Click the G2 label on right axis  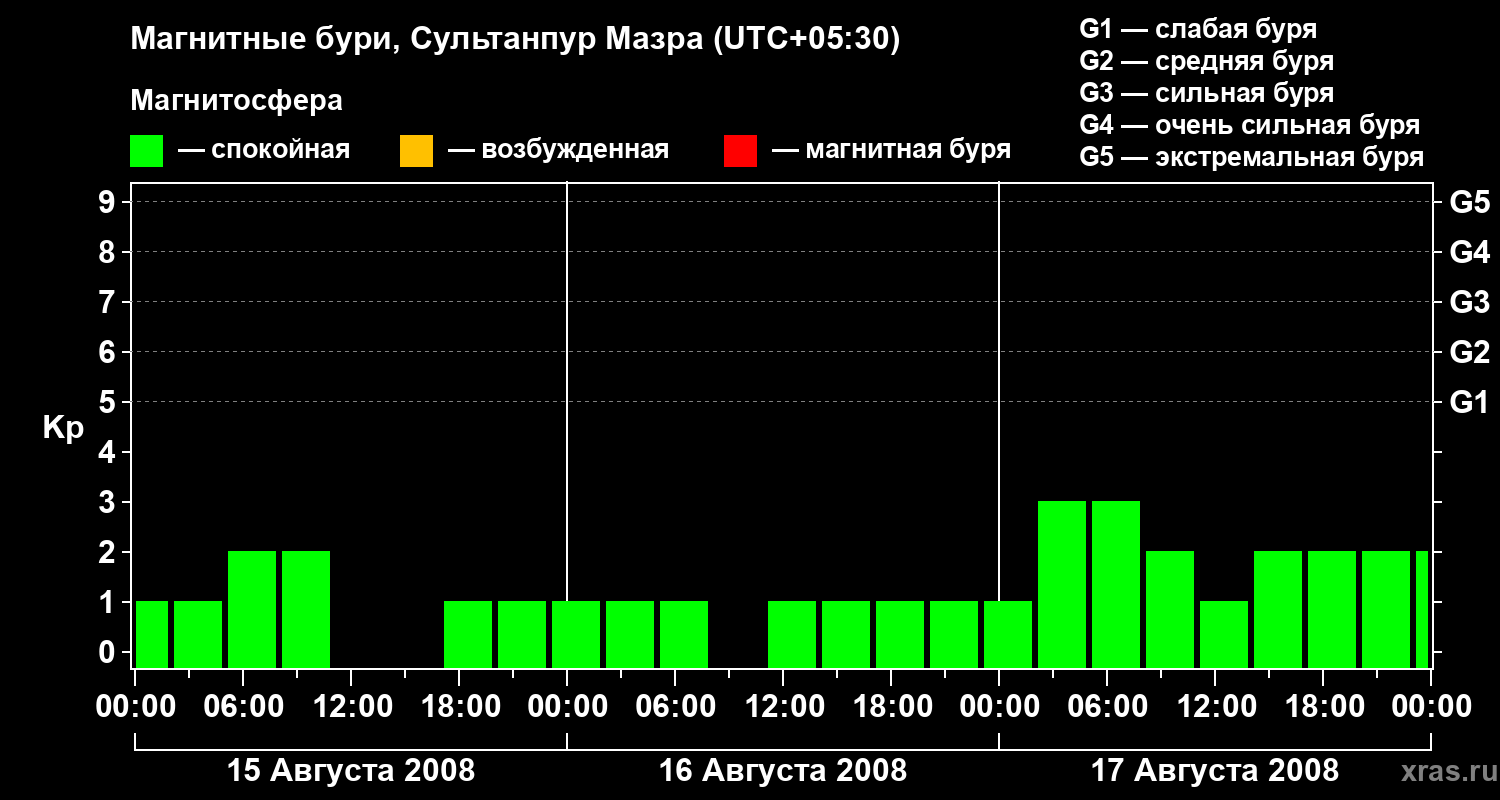click(1470, 353)
